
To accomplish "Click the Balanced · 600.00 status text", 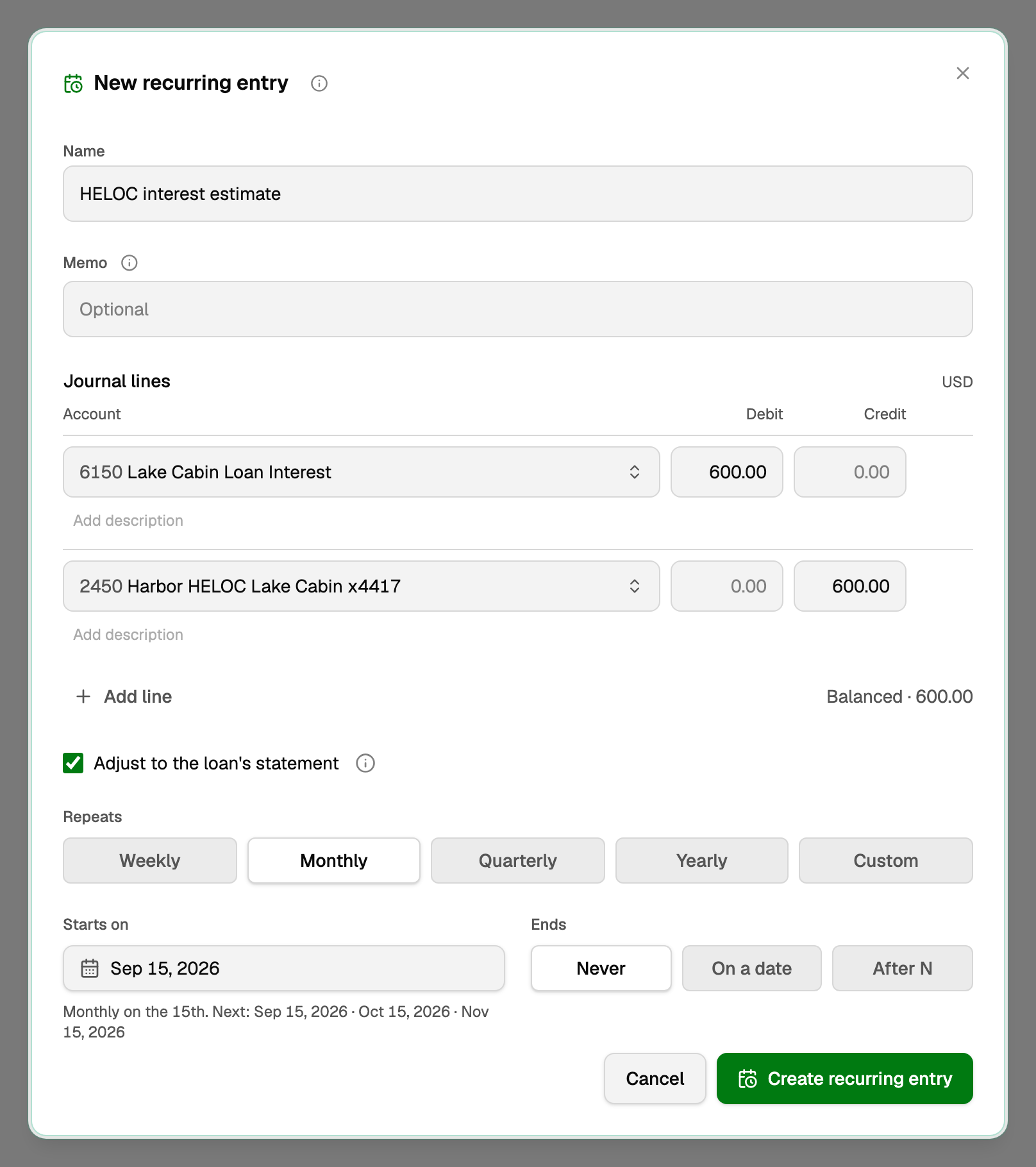I will click(x=899, y=696).
